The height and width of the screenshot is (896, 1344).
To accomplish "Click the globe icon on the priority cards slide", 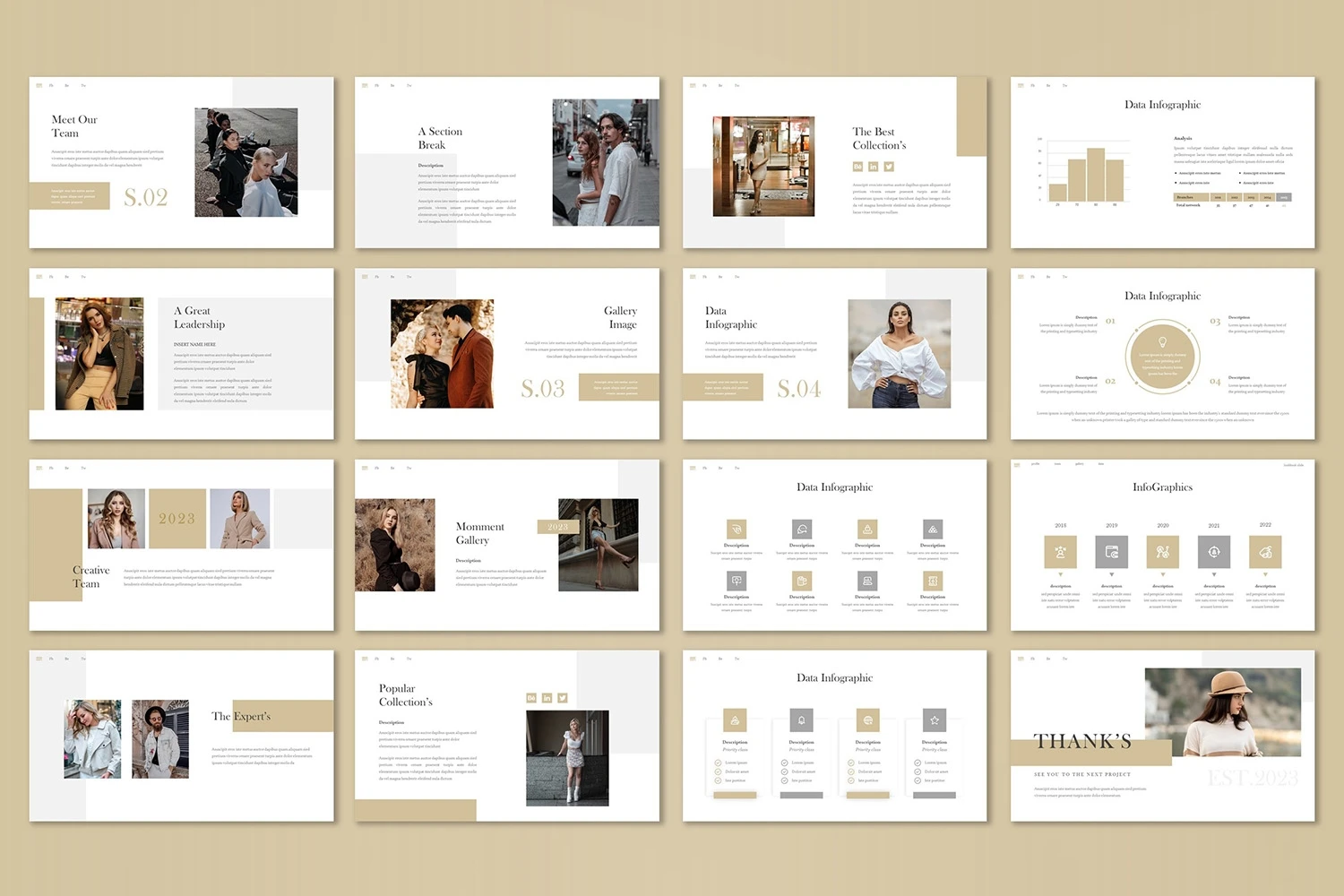I will [867, 720].
